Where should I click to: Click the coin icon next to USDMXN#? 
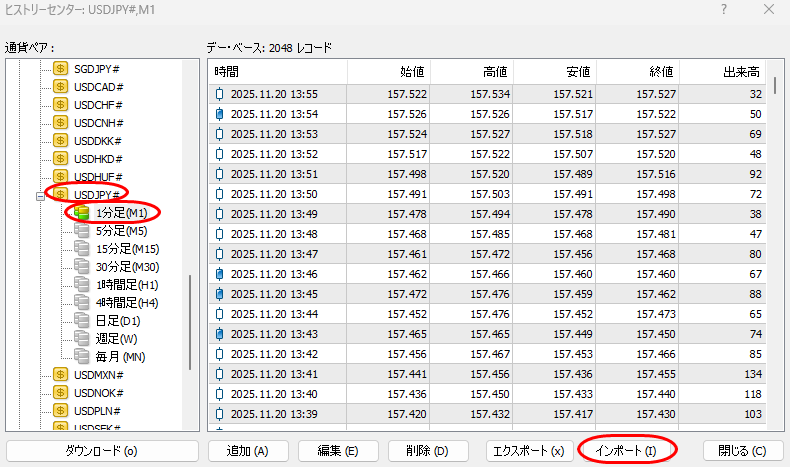tap(61, 374)
